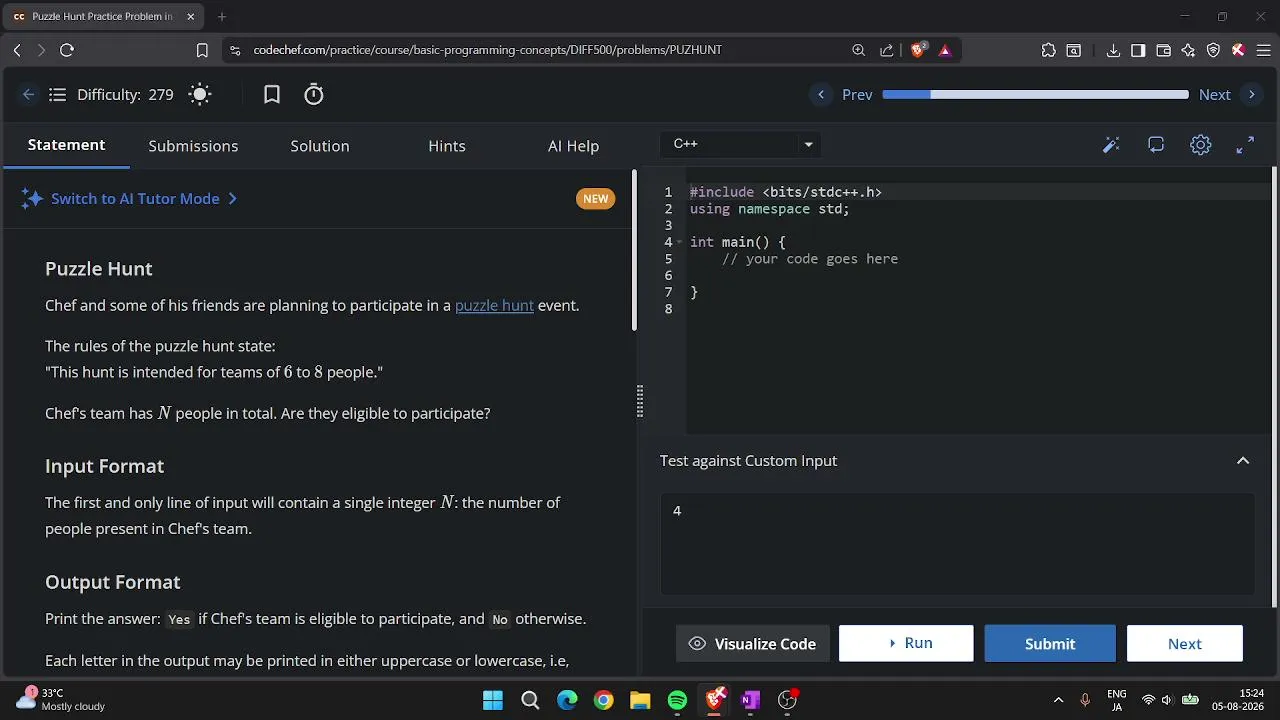Screen dimensions: 1280x720
Task: Open the C++ language dropdown
Action: [x=741, y=144]
